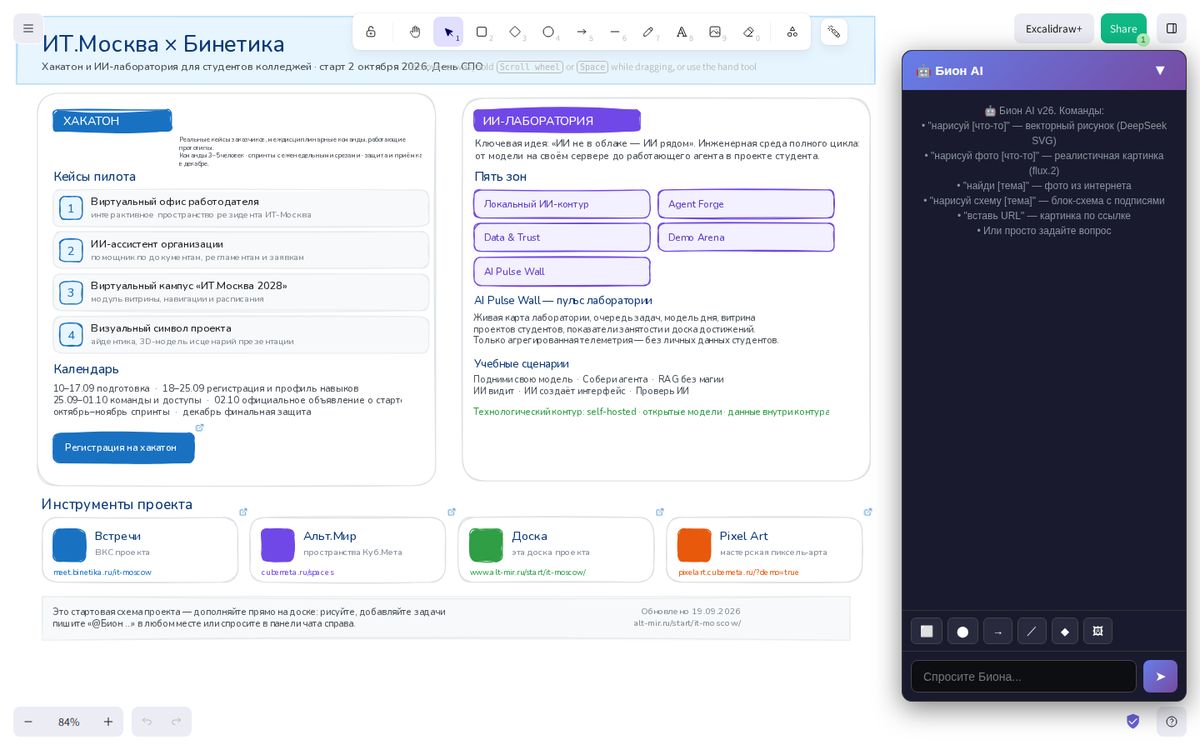Click case number 1 badge
The height and width of the screenshot is (750, 1200).
[x=71, y=208]
